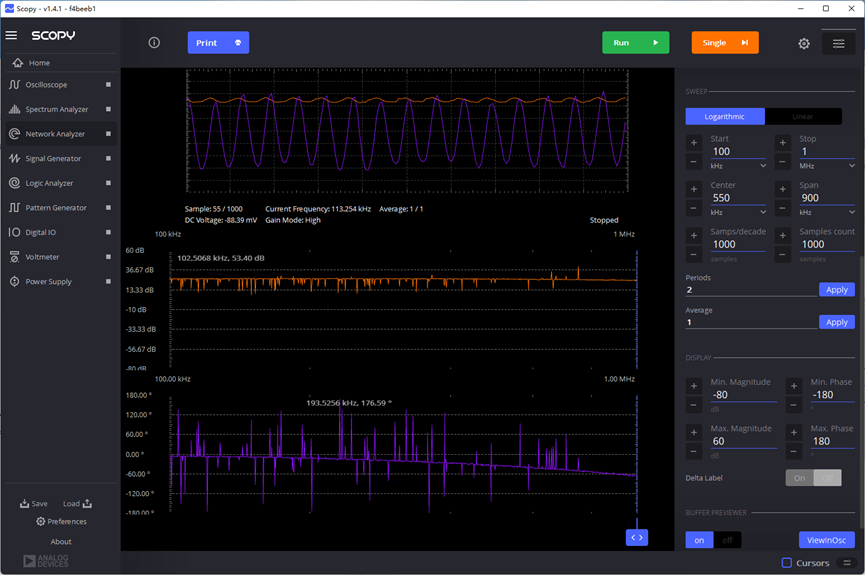Click the Voltmeter instrument icon
Image resolution: width=865 pixels, height=575 pixels.
pyautogui.click(x=14, y=257)
